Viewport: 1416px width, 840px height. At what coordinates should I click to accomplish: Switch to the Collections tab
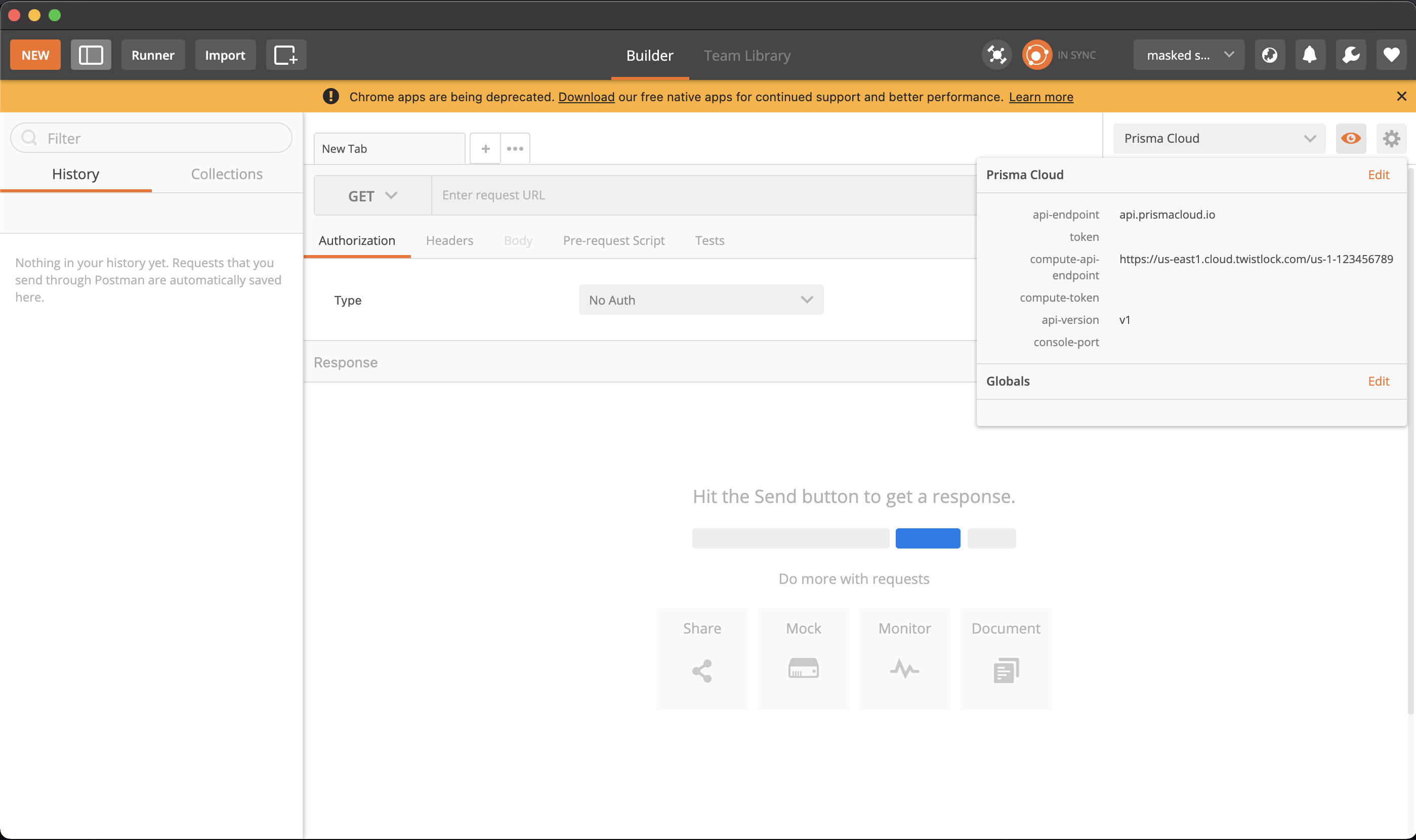tap(226, 174)
